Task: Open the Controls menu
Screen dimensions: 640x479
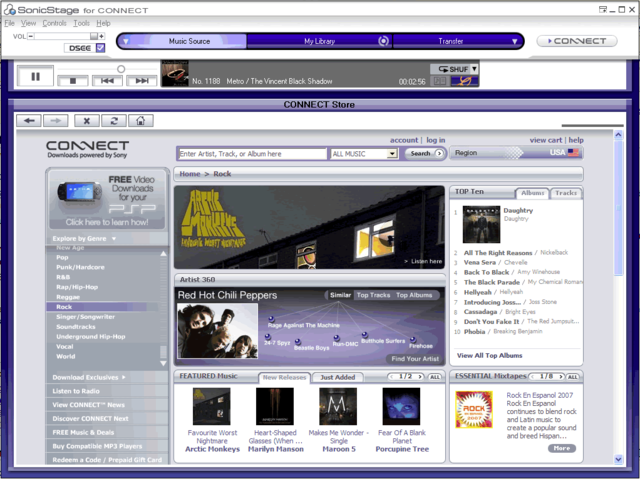Action: 54,23
